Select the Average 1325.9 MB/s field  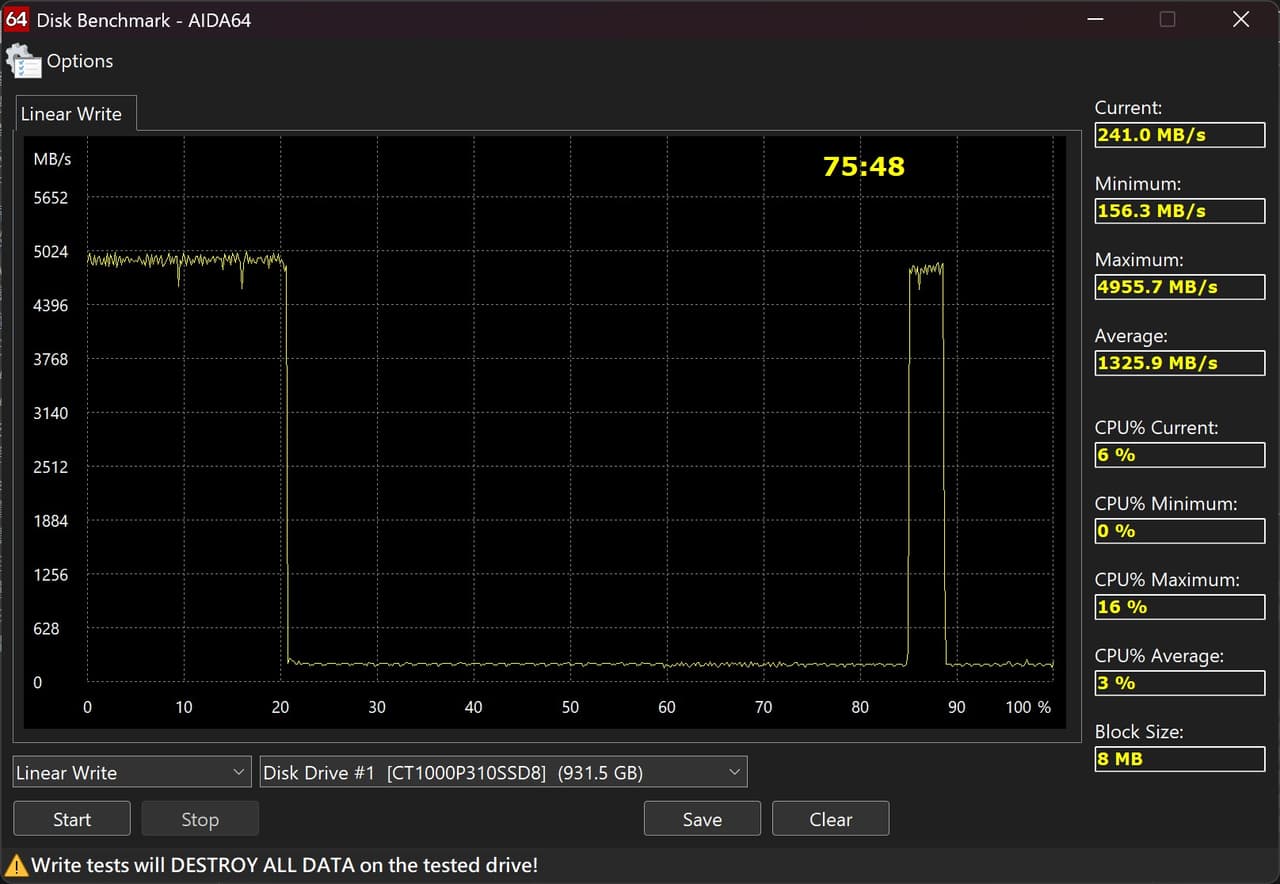1179,363
